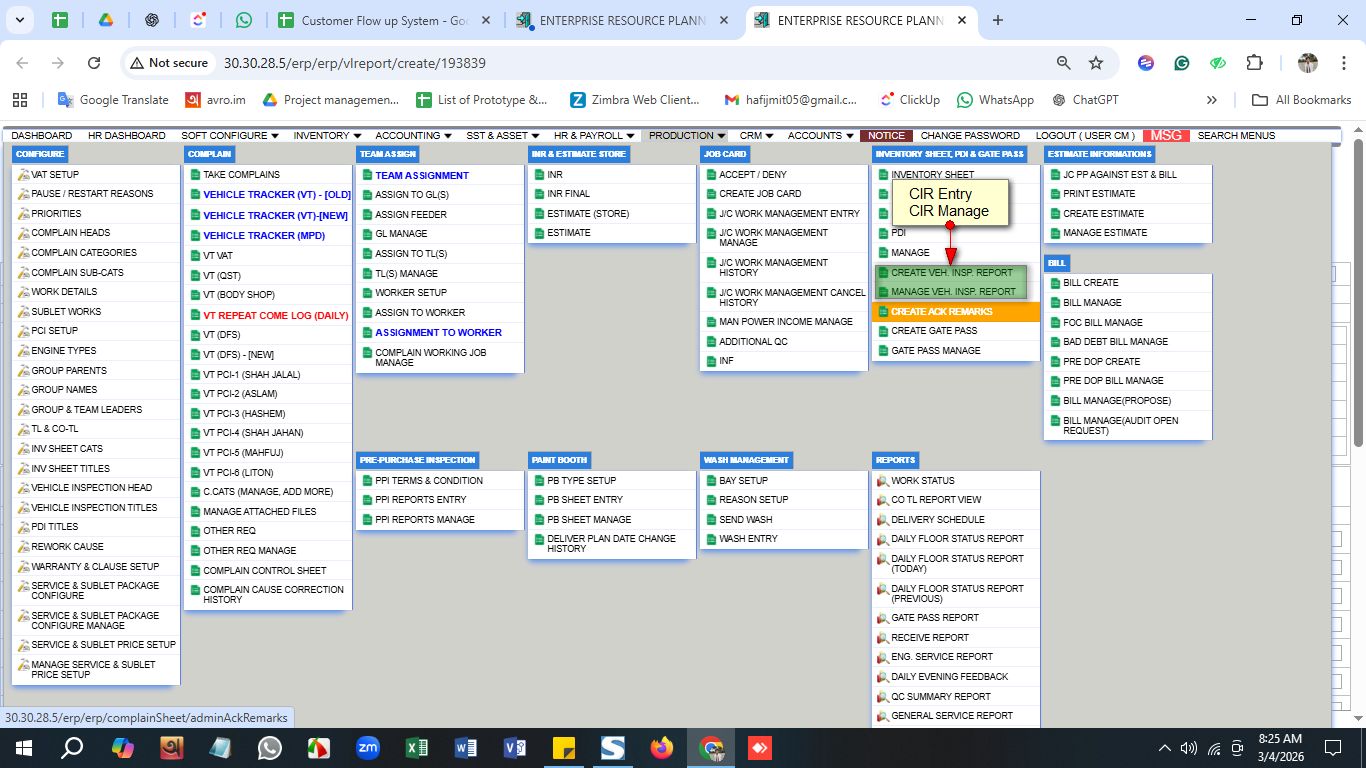This screenshot has height=768, width=1366.
Task: Open a new browser tab
Action: click(x=998, y=20)
